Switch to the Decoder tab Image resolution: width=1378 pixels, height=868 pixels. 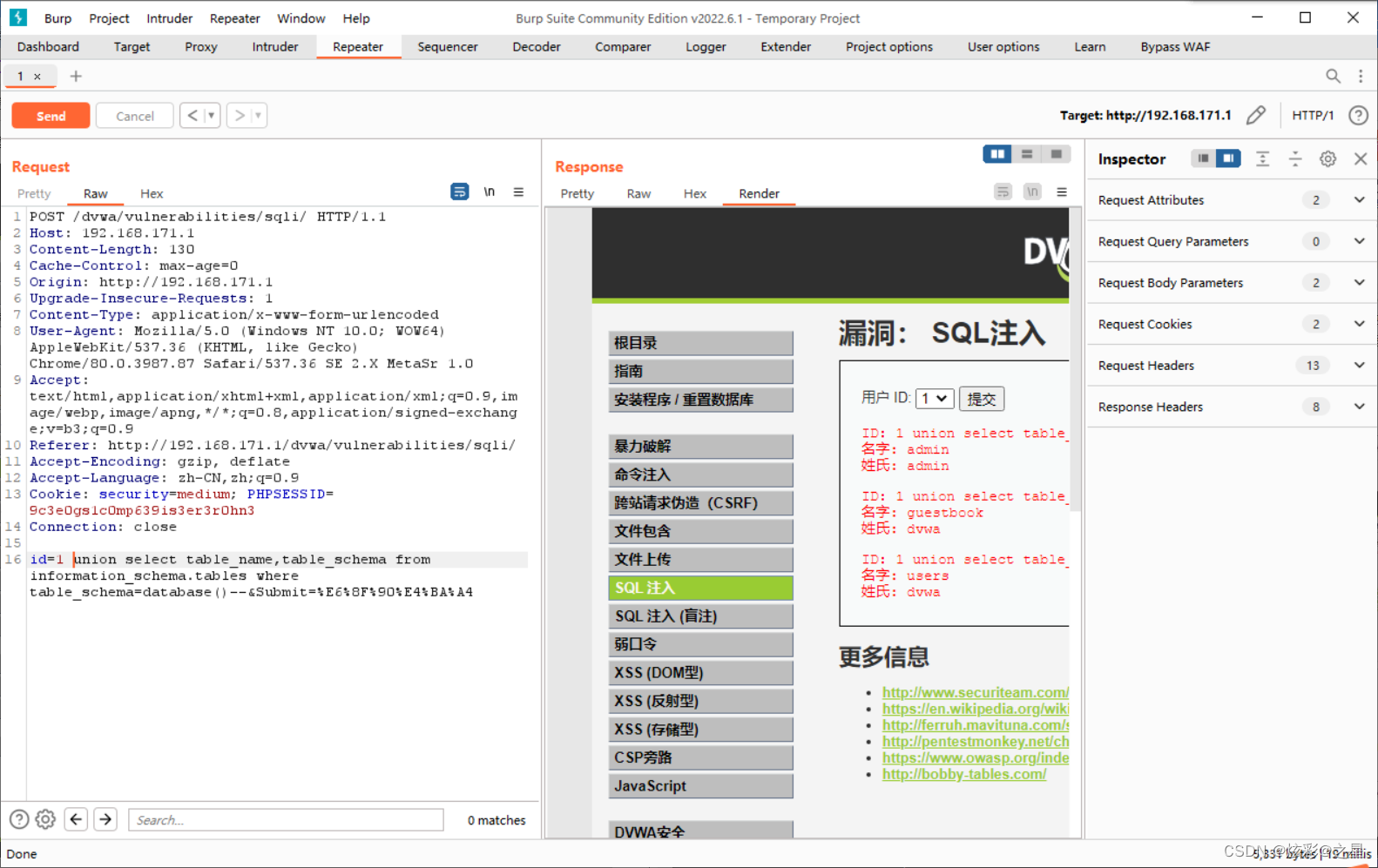537,47
